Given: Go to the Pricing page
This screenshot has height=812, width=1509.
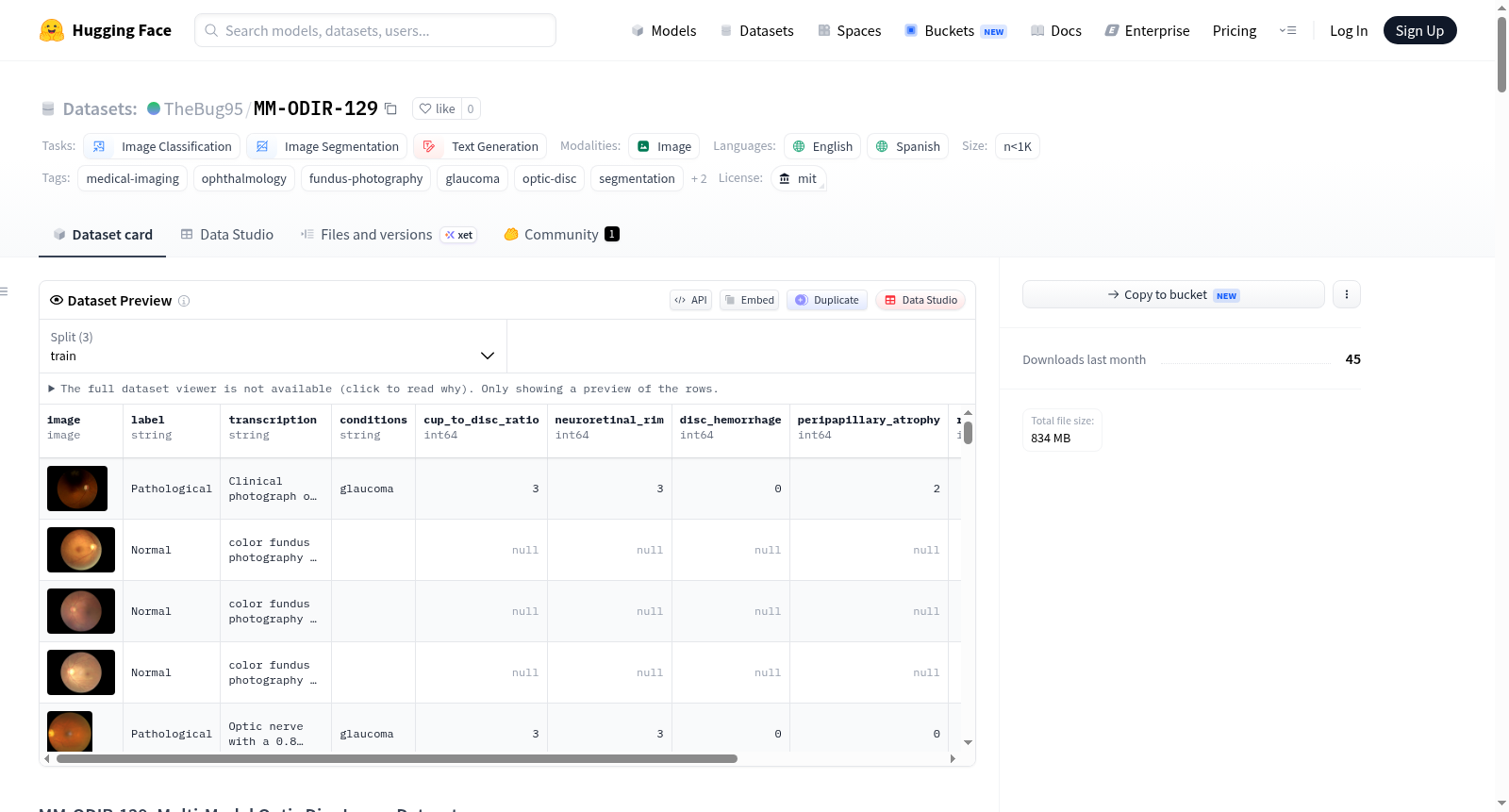Looking at the screenshot, I should (1235, 30).
